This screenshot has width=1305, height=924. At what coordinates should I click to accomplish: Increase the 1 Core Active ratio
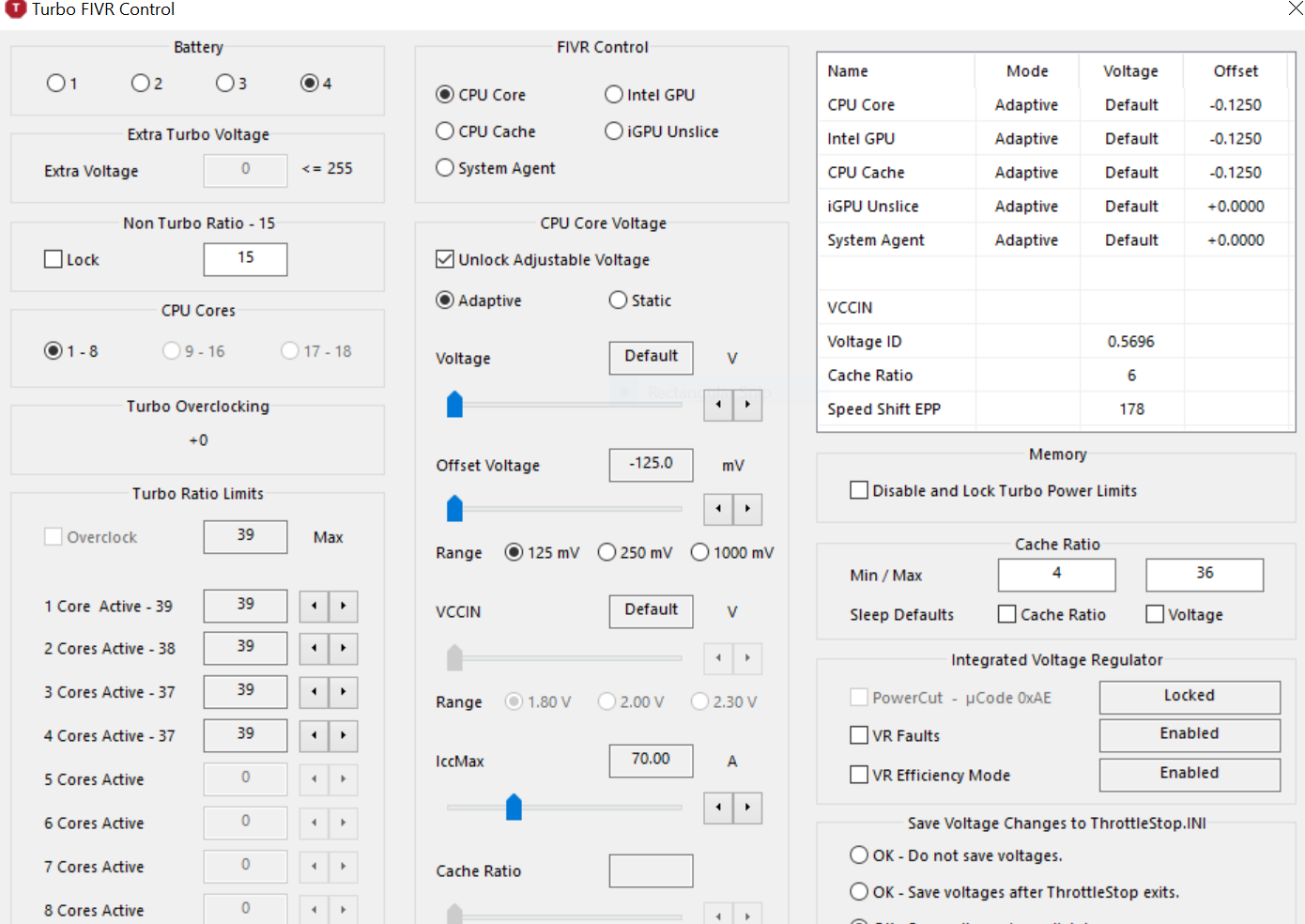(x=344, y=607)
